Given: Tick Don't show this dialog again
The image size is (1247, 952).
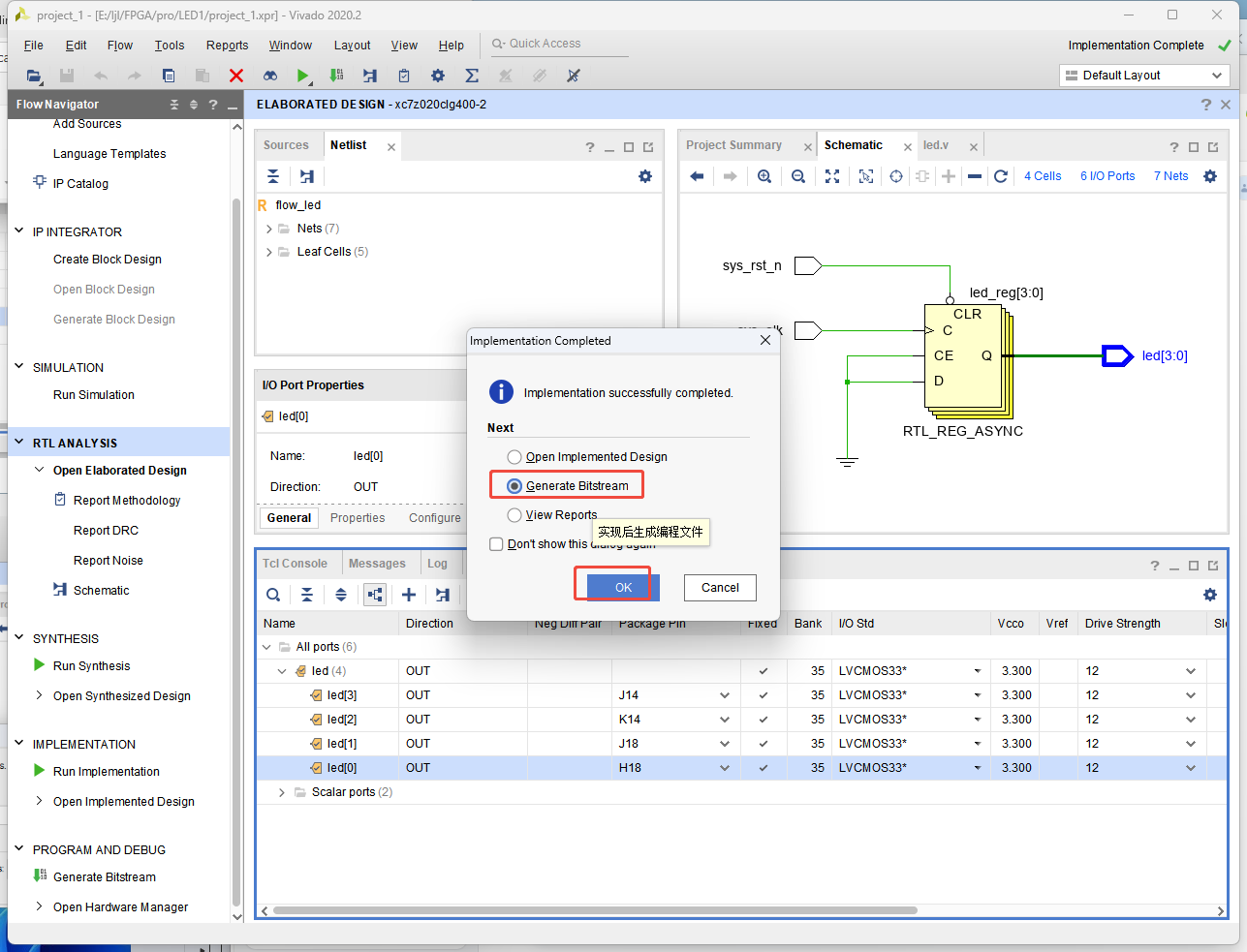Looking at the screenshot, I should tap(496, 544).
